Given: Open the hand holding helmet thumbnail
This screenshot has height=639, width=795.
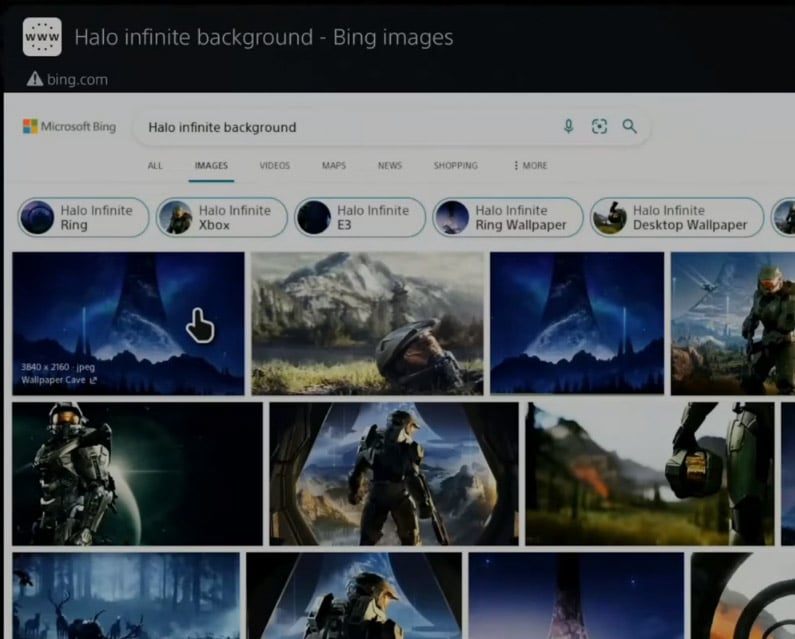Looking at the screenshot, I should (649, 474).
